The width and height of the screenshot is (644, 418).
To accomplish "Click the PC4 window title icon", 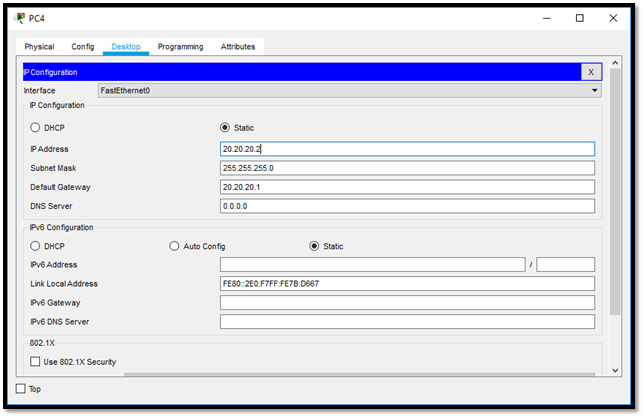I will coord(20,17).
